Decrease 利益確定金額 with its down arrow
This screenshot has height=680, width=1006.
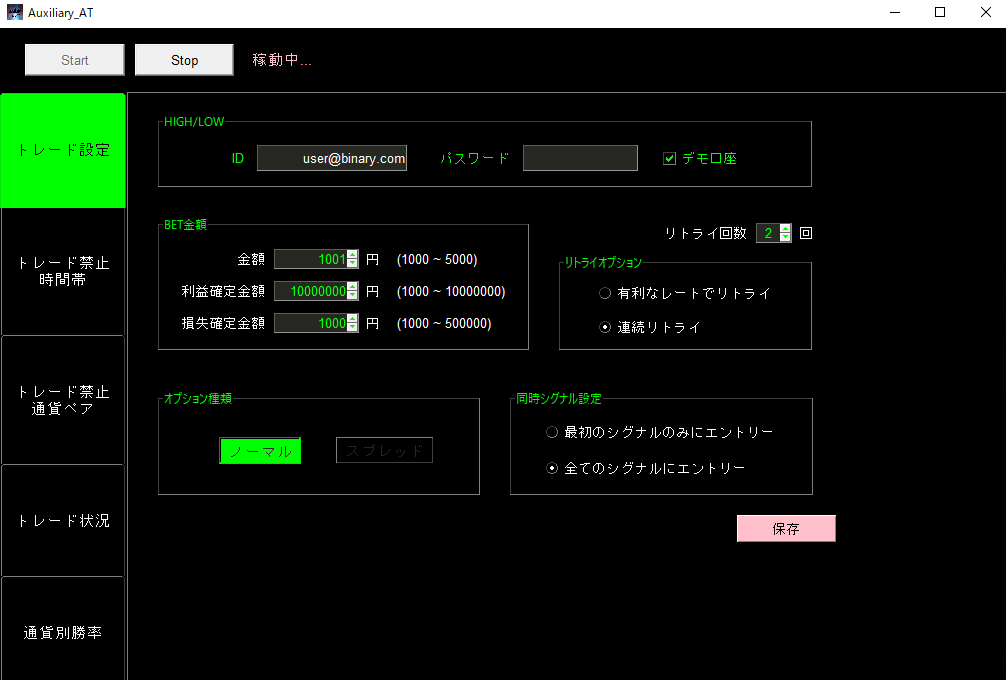(x=352, y=295)
